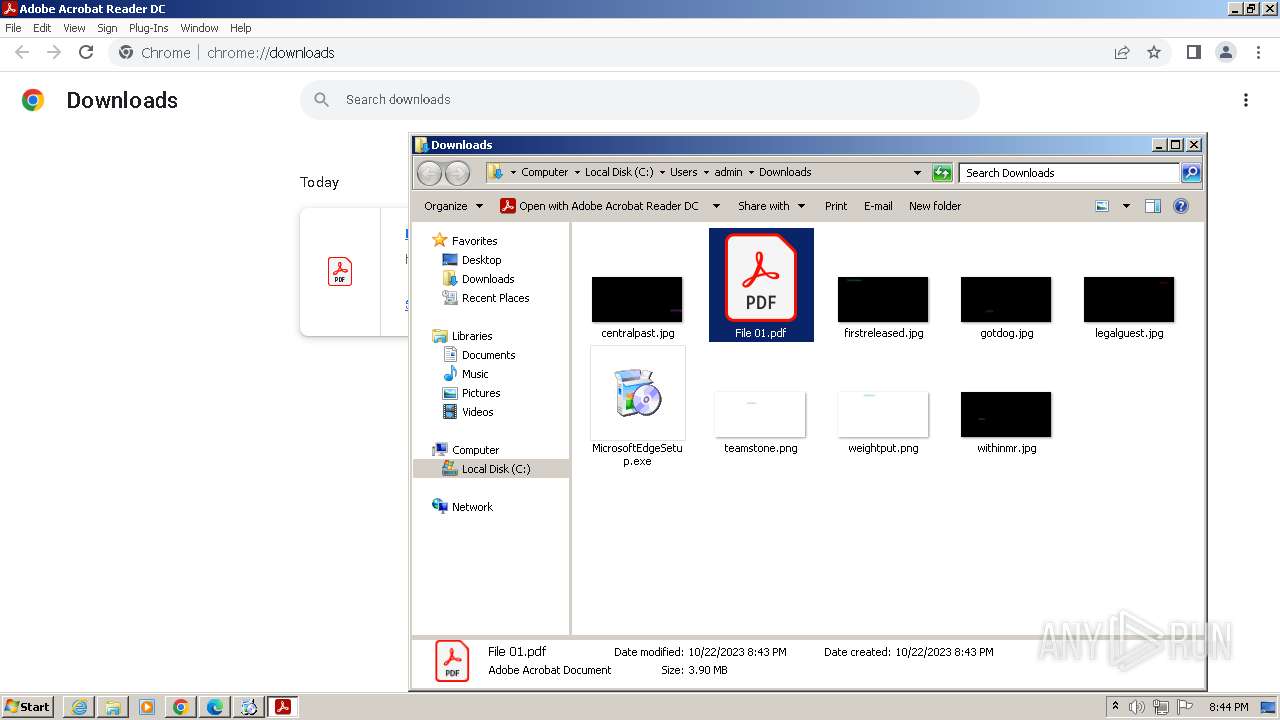Screen dimensions: 1280x720
Task: Click Explorer forward button
Action: coord(457,173)
